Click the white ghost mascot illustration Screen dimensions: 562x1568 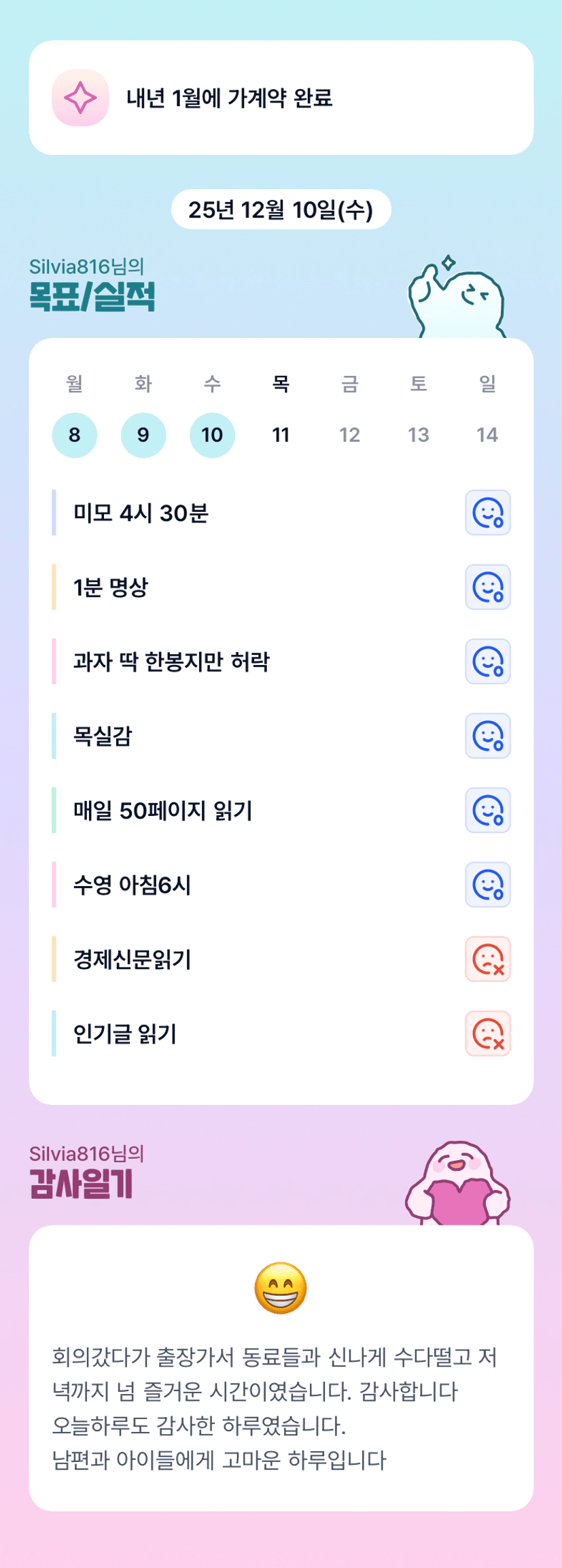(x=457, y=299)
